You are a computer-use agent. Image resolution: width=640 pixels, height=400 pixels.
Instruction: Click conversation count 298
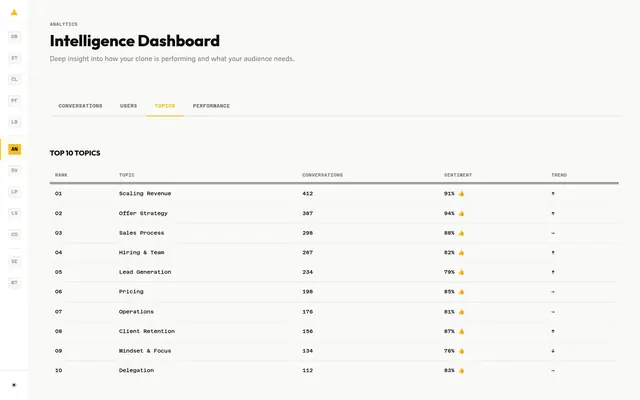click(x=308, y=233)
